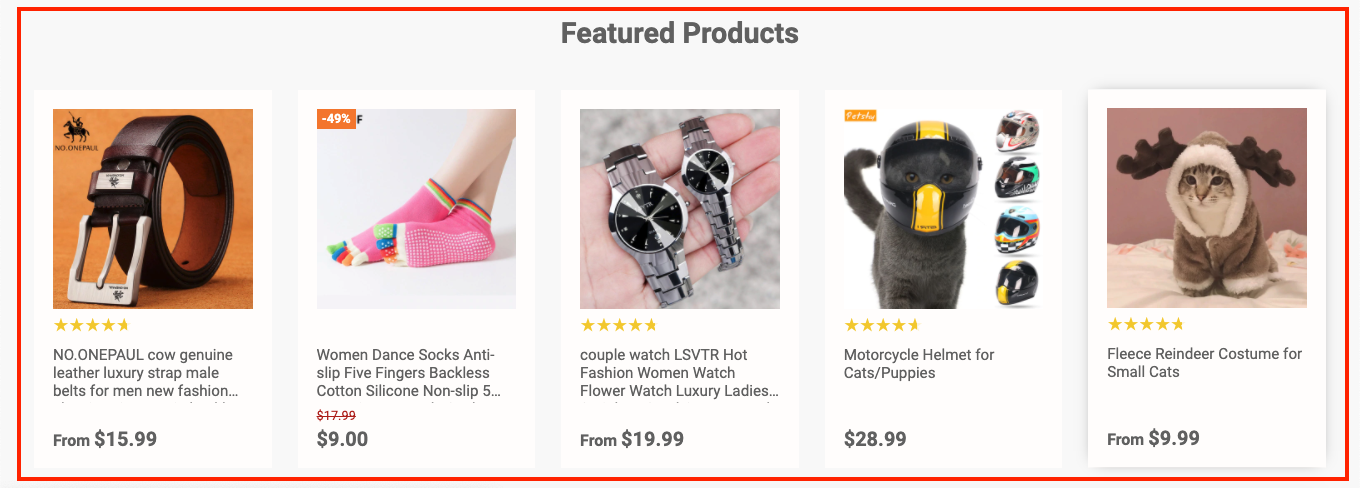Open the pink five-finger dance socks image
The width and height of the screenshot is (1360, 488).
tap(416, 209)
